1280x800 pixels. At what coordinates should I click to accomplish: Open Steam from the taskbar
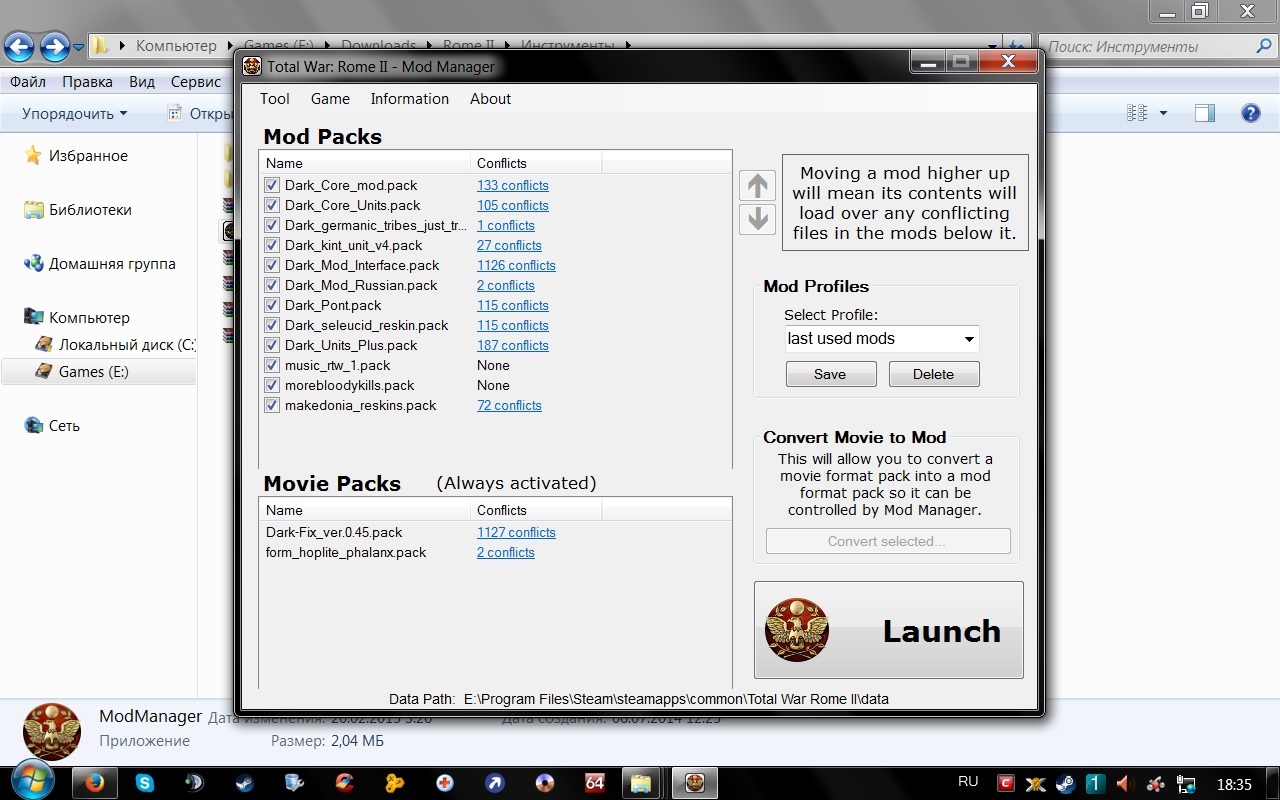tap(244, 783)
